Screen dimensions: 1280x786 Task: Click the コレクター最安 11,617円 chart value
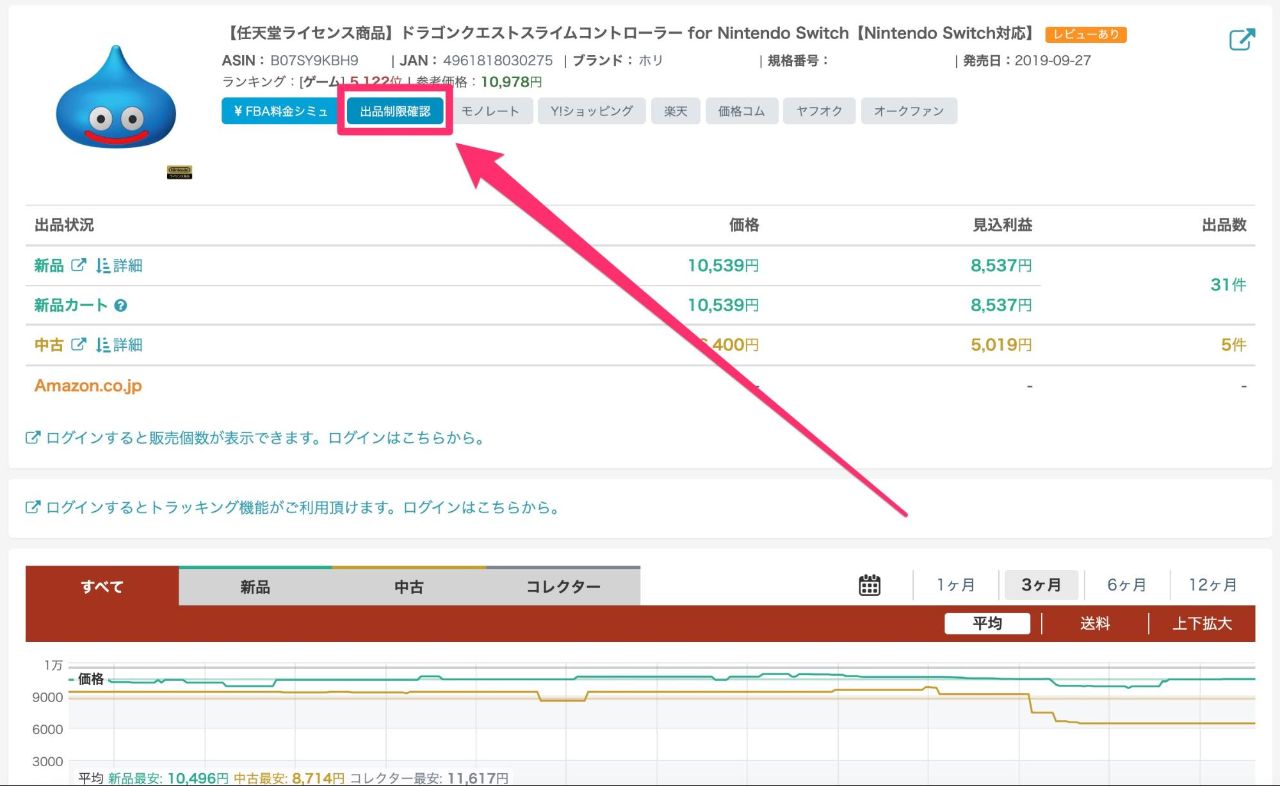coord(476,777)
